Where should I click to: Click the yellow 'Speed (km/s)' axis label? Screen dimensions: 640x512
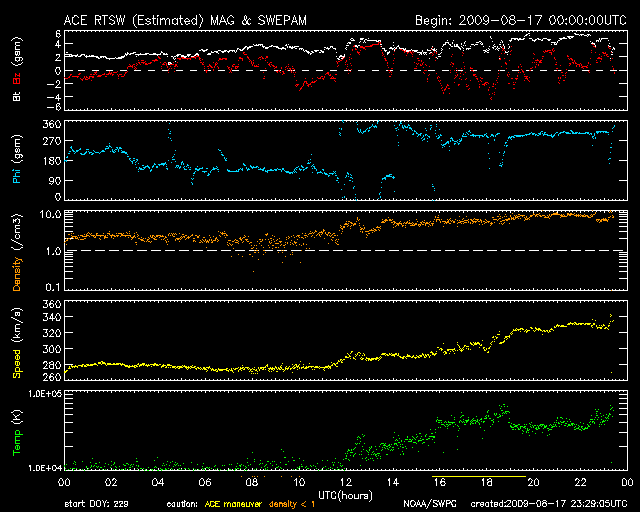17,343
